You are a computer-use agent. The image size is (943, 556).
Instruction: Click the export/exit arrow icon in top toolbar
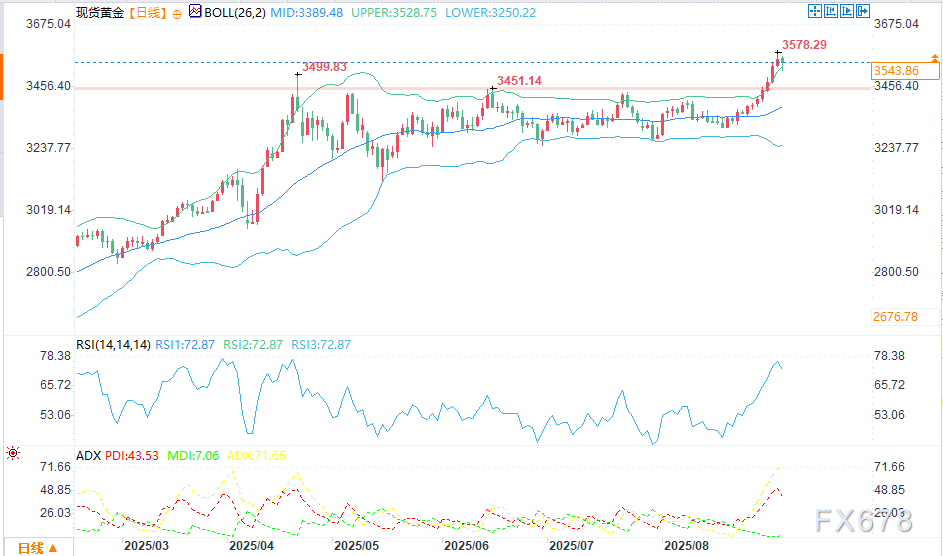[863, 11]
